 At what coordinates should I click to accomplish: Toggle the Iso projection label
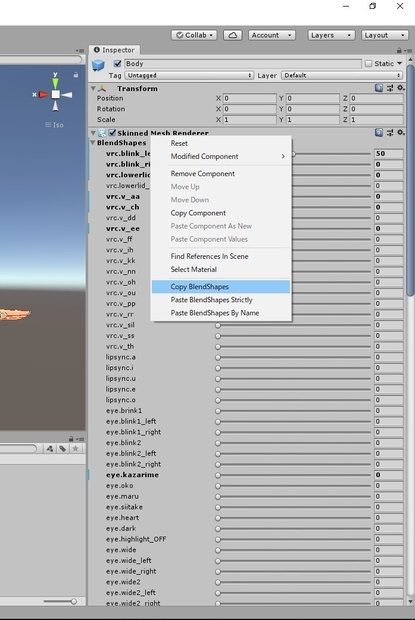tap(54, 125)
